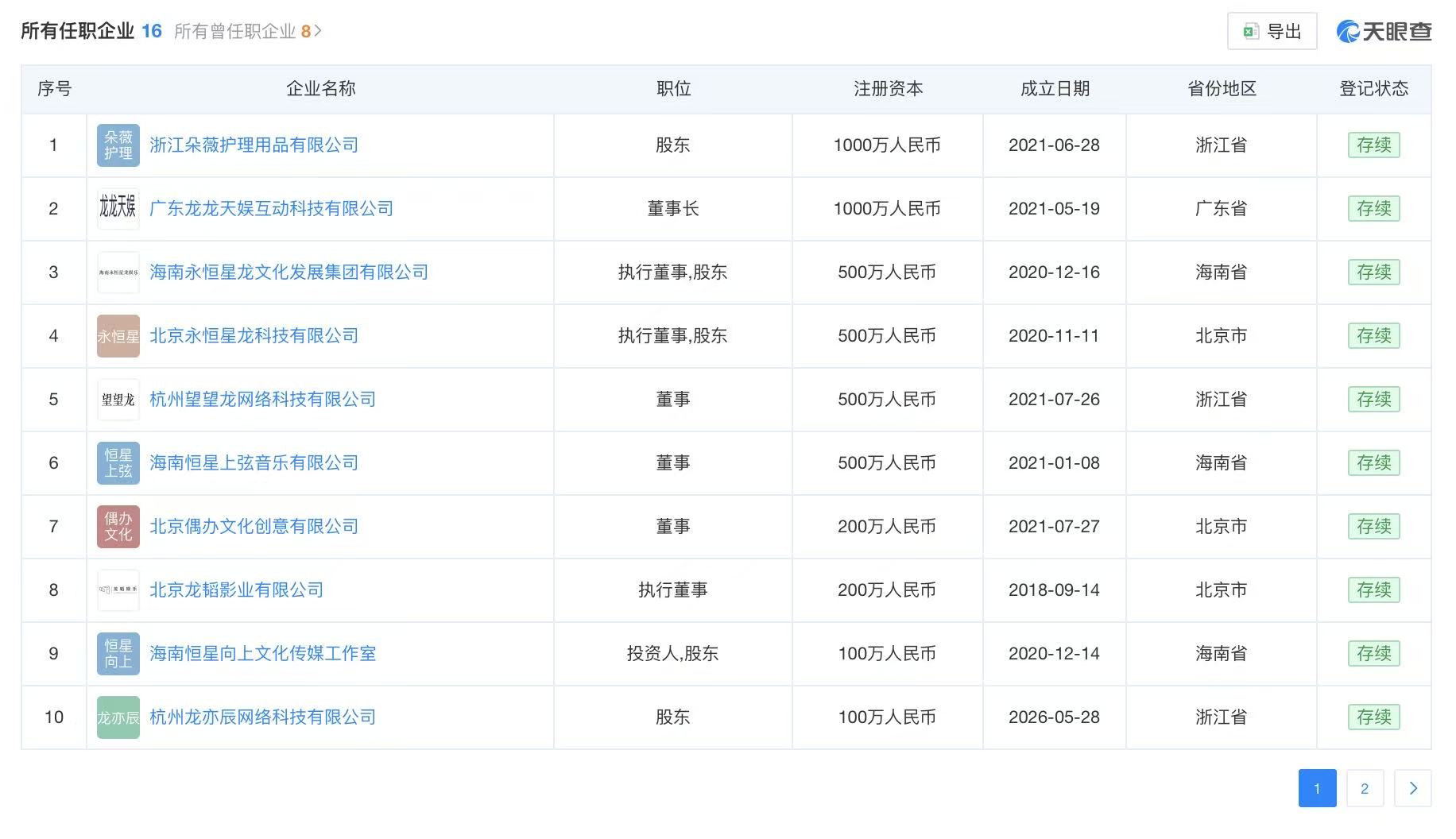Open 北京永恒星龙科技有限公司 link
Viewport: 1456px width, 839px height.
pos(254,336)
